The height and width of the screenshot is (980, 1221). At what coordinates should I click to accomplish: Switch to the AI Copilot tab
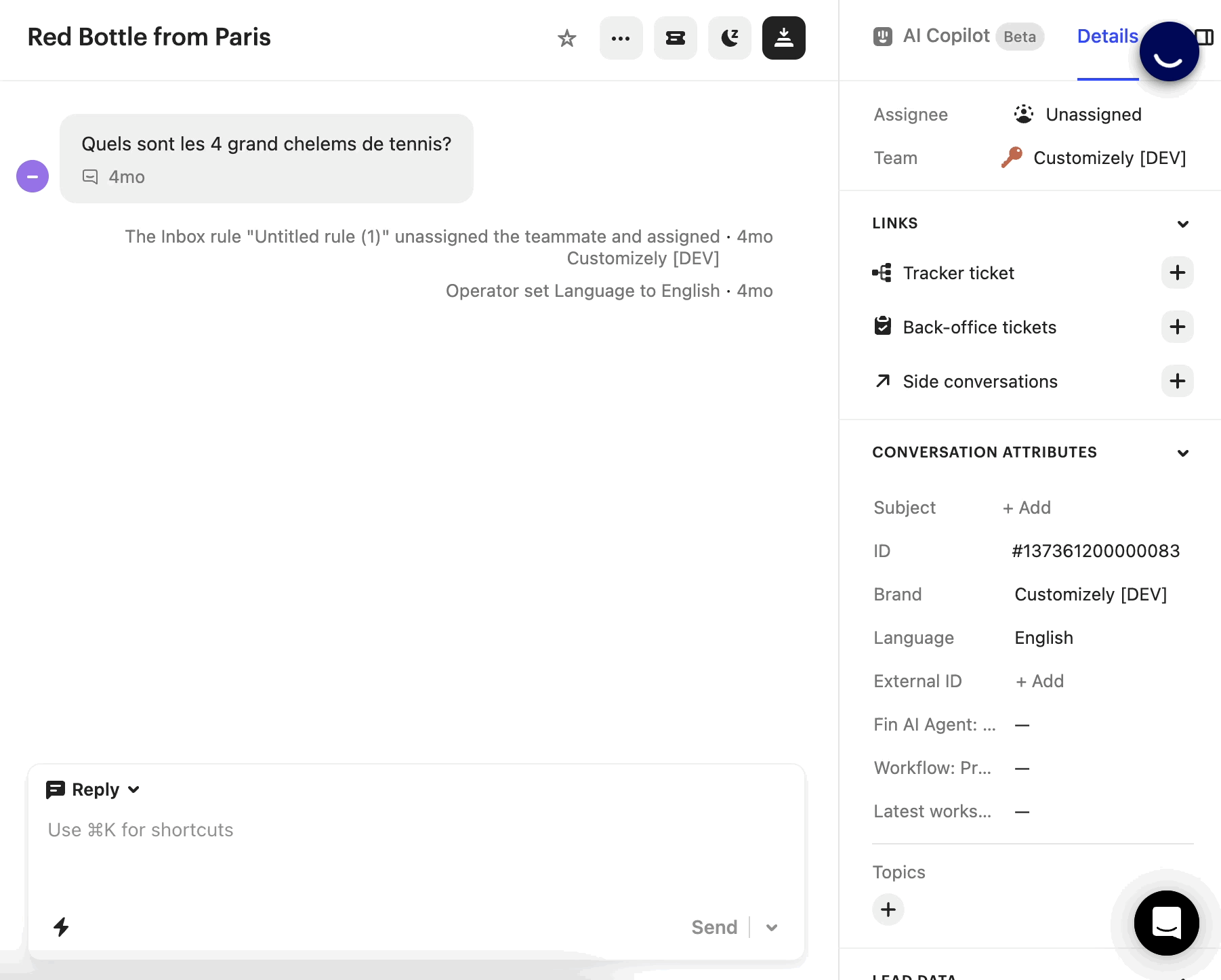[946, 36]
